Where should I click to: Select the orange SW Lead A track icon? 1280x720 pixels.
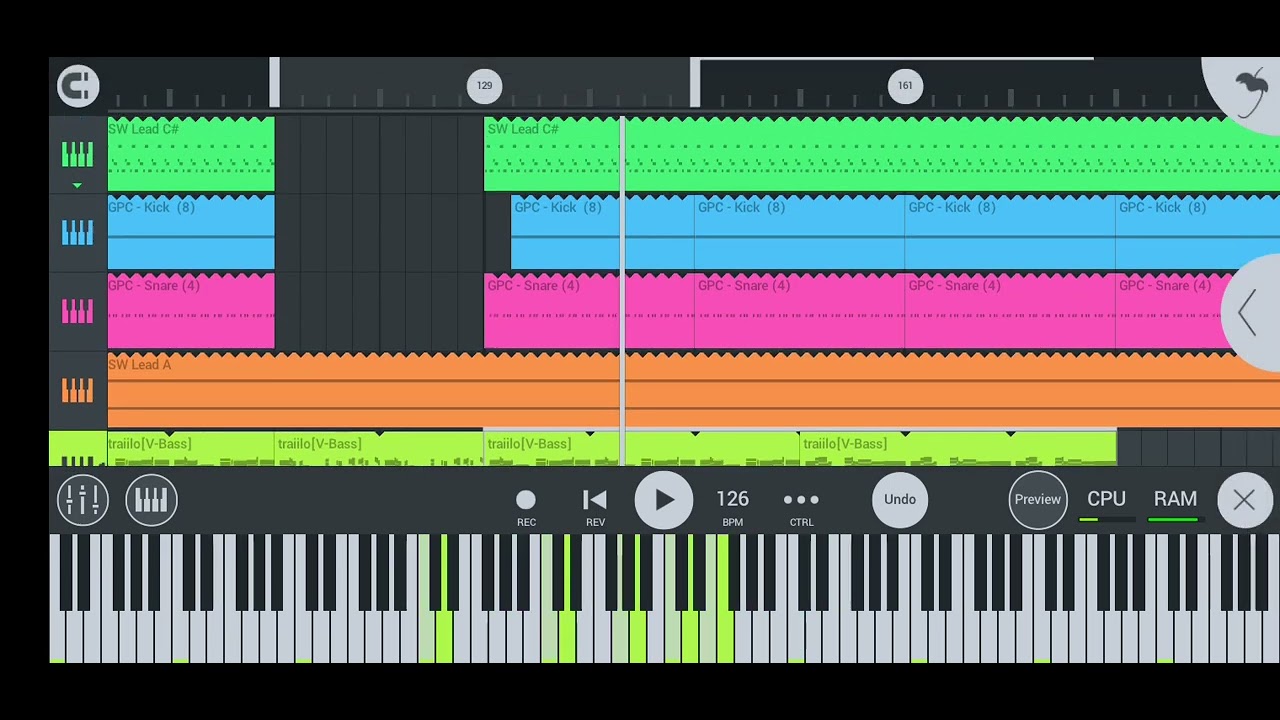tap(77, 390)
